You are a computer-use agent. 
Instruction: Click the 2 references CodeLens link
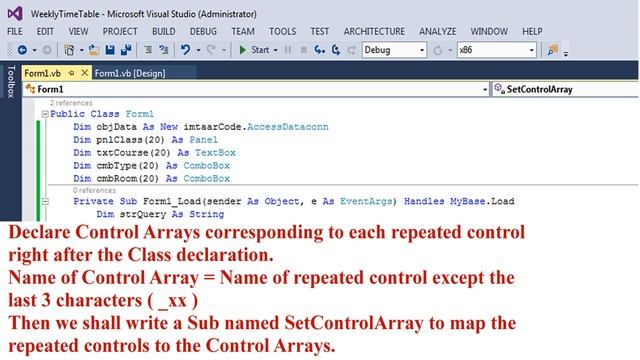tap(71, 103)
